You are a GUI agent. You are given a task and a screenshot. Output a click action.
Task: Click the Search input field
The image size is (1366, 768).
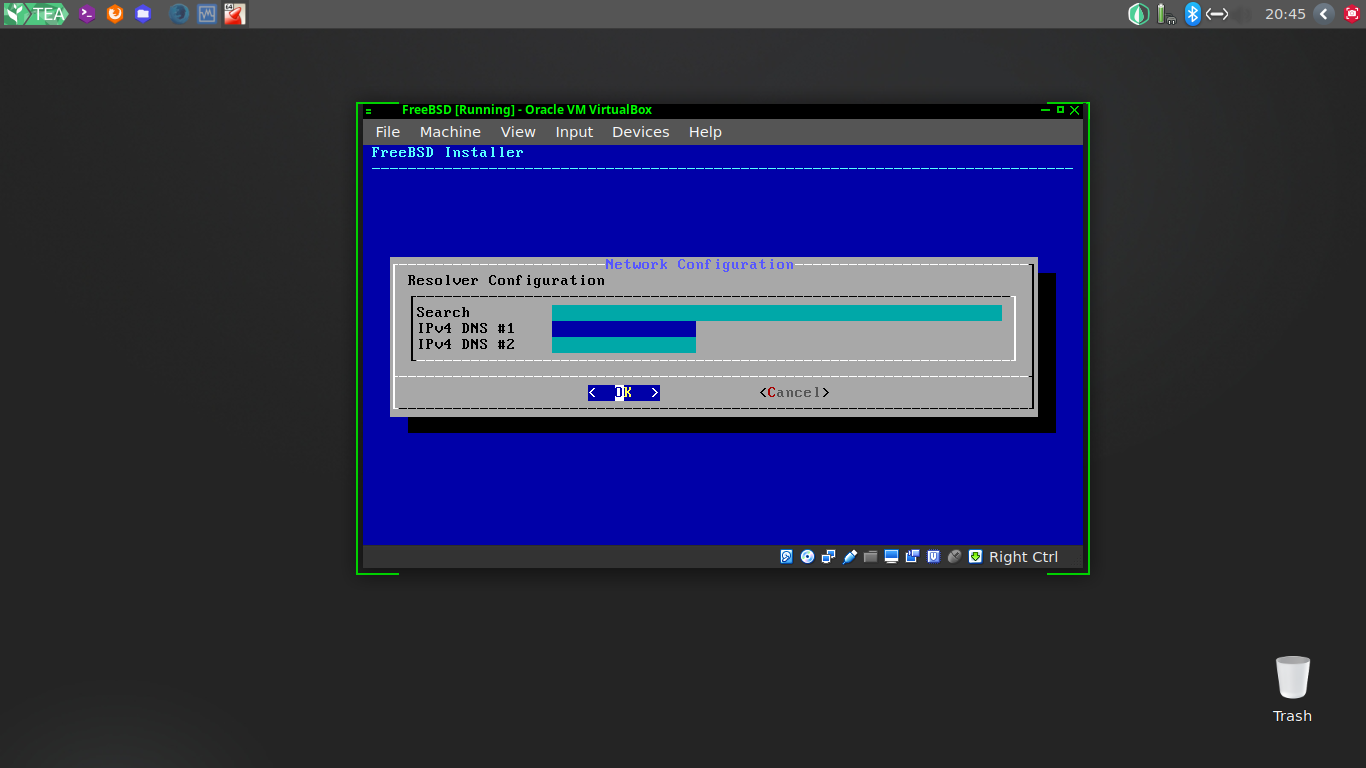[777, 313]
